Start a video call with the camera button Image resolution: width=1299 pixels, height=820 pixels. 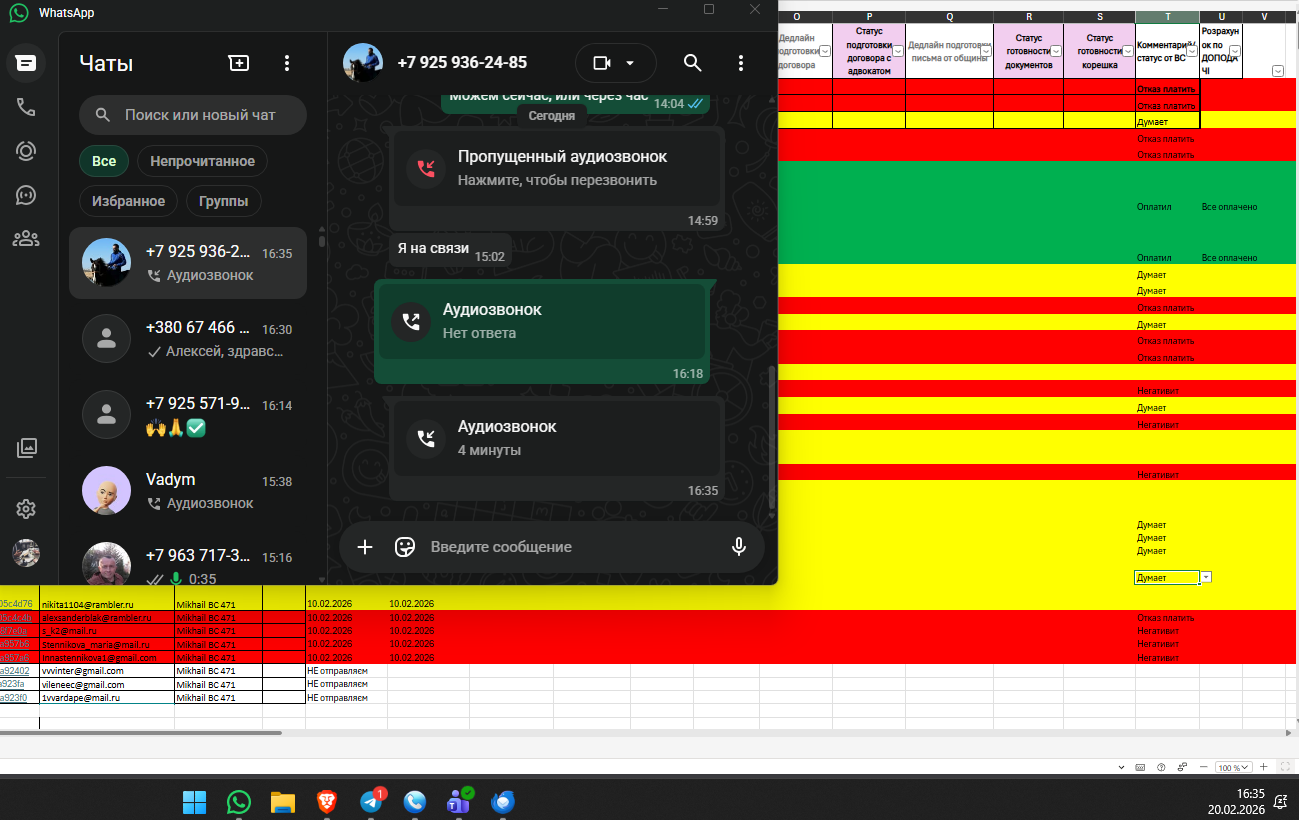tap(602, 63)
